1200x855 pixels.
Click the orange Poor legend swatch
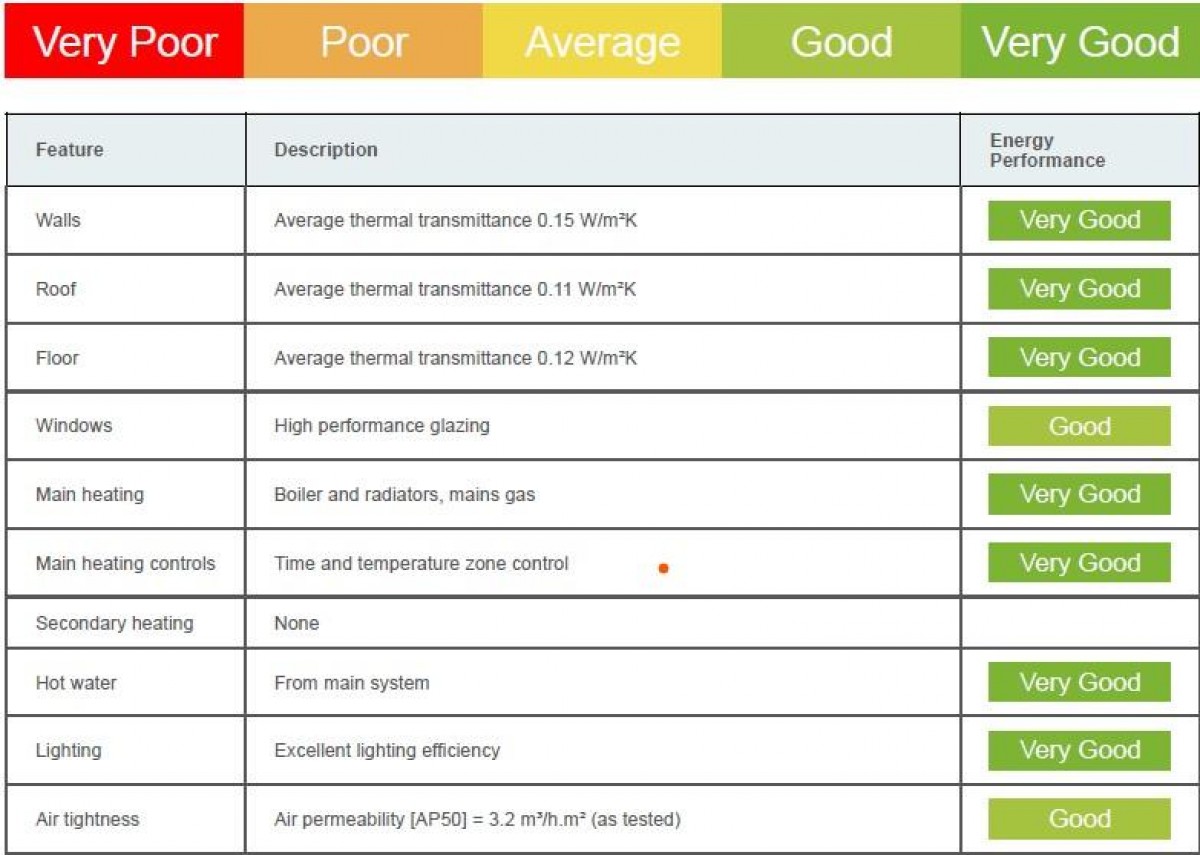363,41
